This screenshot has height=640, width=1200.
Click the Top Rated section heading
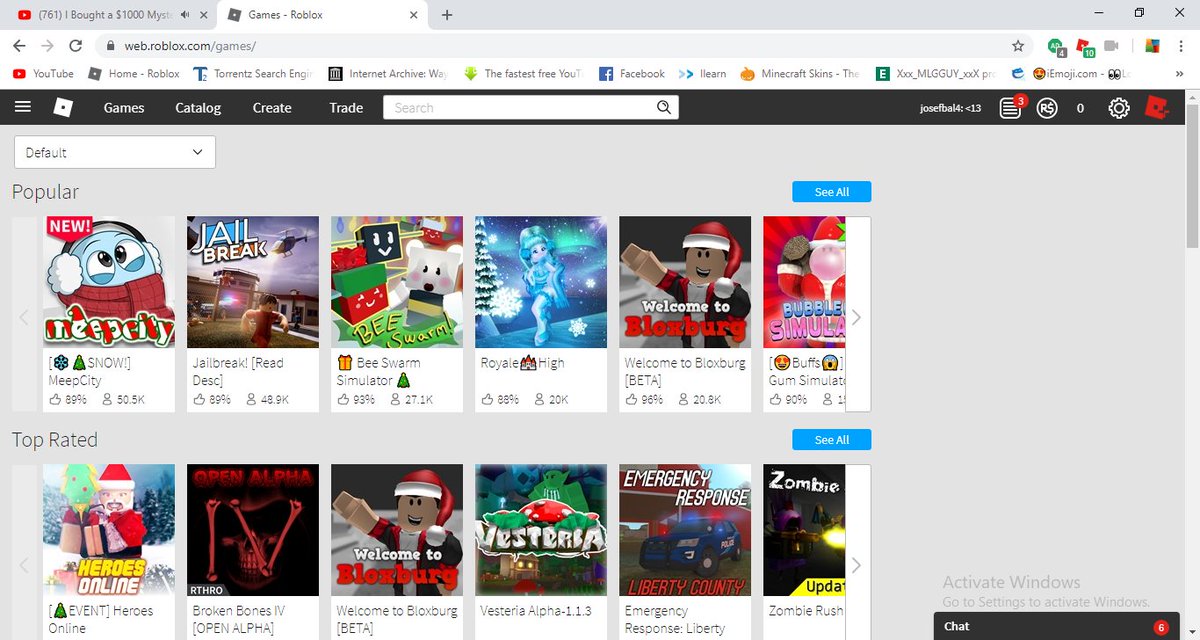(x=55, y=440)
